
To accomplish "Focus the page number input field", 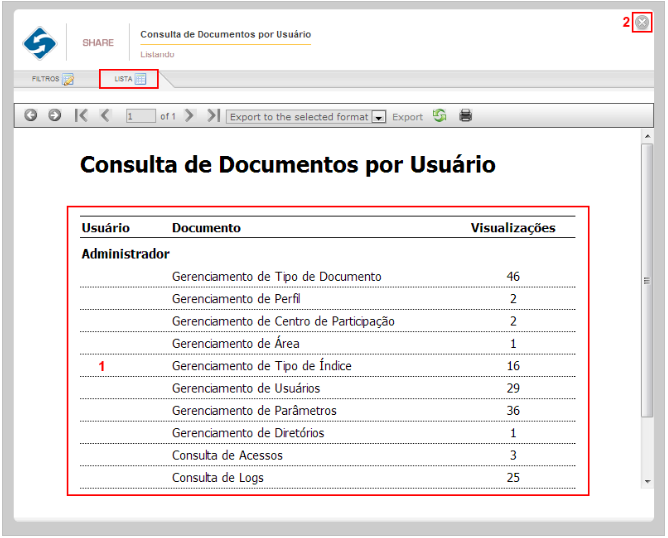I will tap(141, 116).
